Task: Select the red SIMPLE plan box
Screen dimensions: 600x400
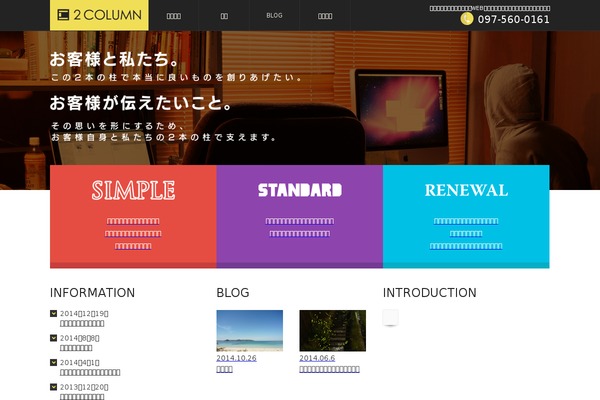Action: click(x=133, y=216)
